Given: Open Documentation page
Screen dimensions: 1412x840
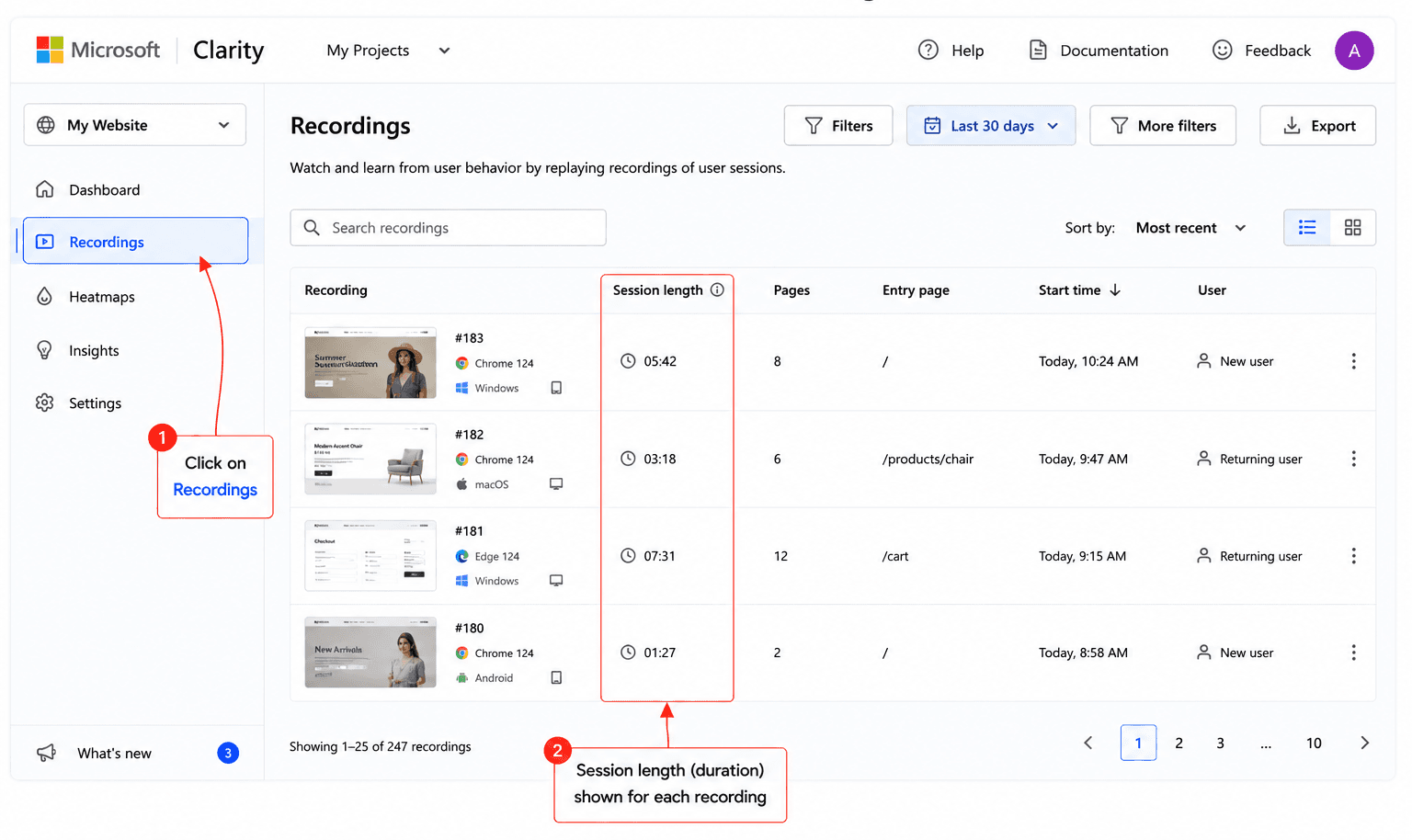Looking at the screenshot, I should [x=1099, y=51].
